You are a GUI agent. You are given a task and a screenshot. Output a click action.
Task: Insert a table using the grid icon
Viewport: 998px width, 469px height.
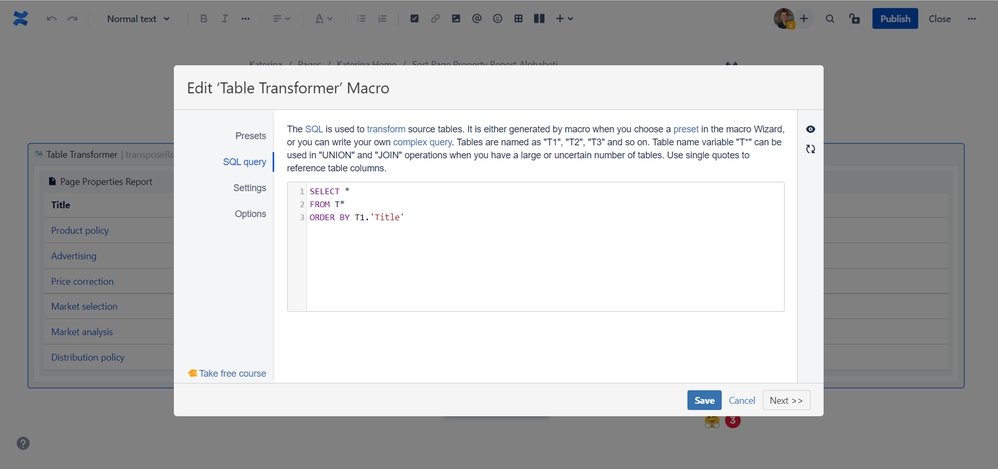pos(519,19)
